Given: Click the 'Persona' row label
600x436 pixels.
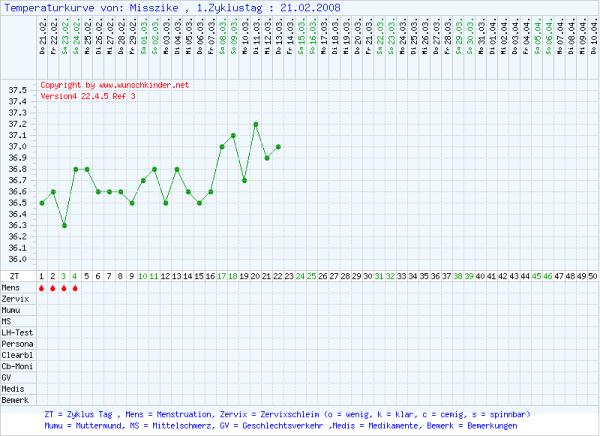Looking at the screenshot, I should tap(17, 342).
